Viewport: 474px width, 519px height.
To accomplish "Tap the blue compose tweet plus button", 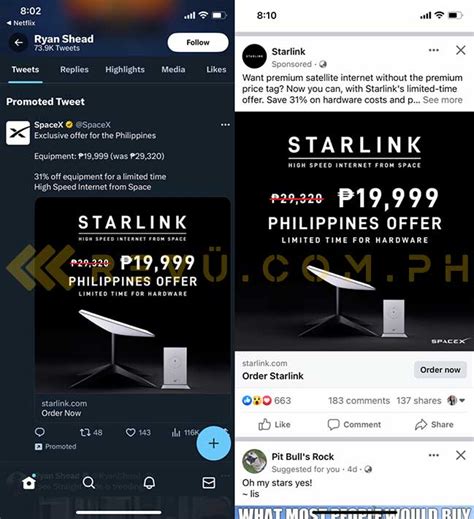I will (213, 443).
